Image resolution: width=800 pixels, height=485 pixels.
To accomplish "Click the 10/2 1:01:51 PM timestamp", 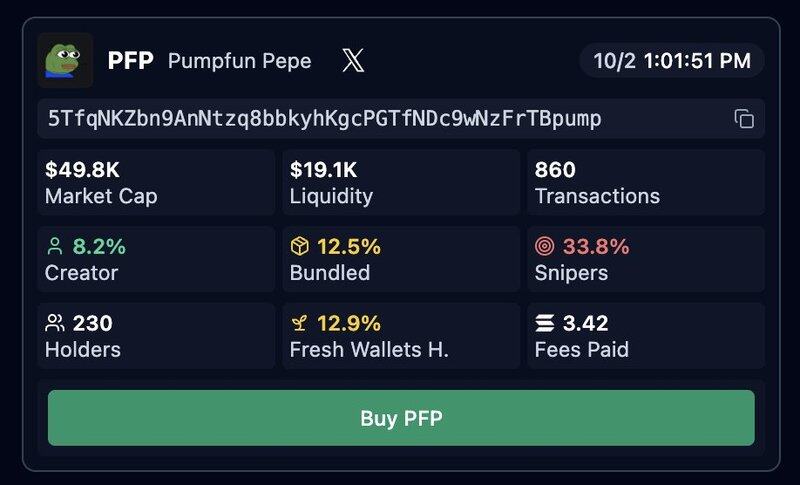I will [x=672, y=61].
